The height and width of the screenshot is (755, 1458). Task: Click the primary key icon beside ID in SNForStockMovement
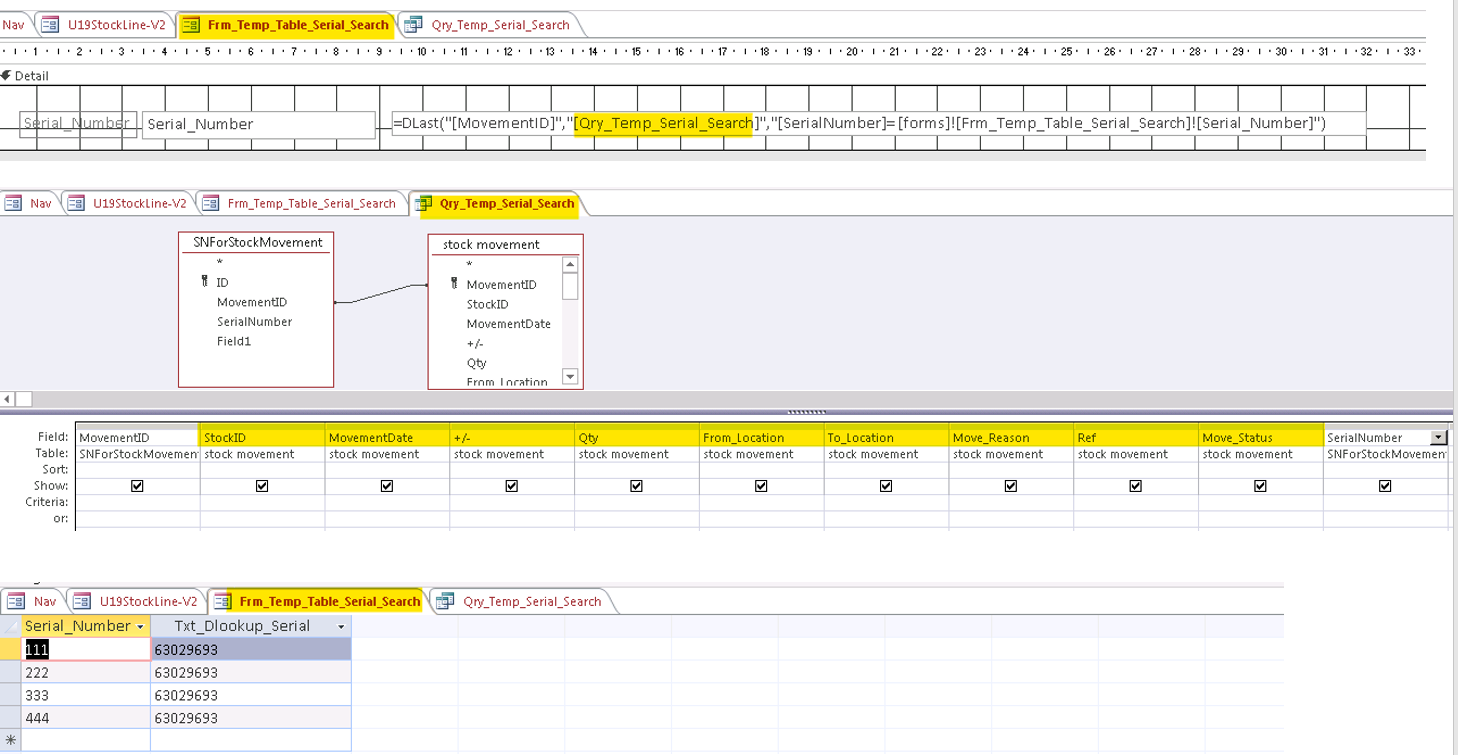click(205, 282)
